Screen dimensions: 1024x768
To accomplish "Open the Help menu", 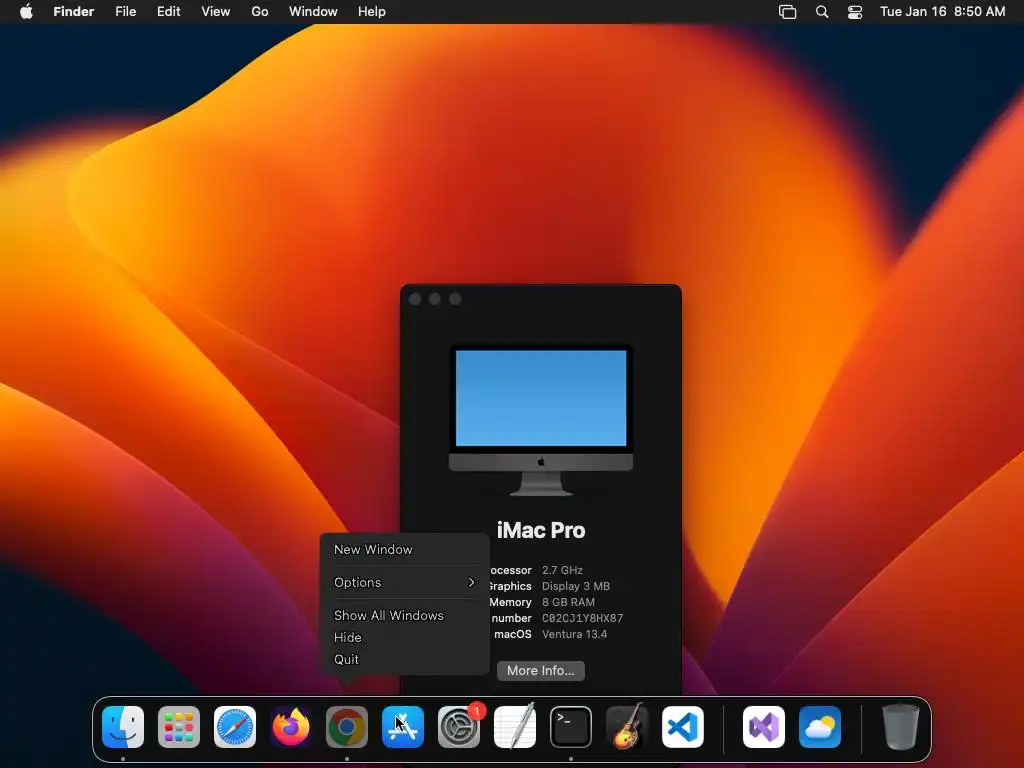I will click(x=372, y=12).
